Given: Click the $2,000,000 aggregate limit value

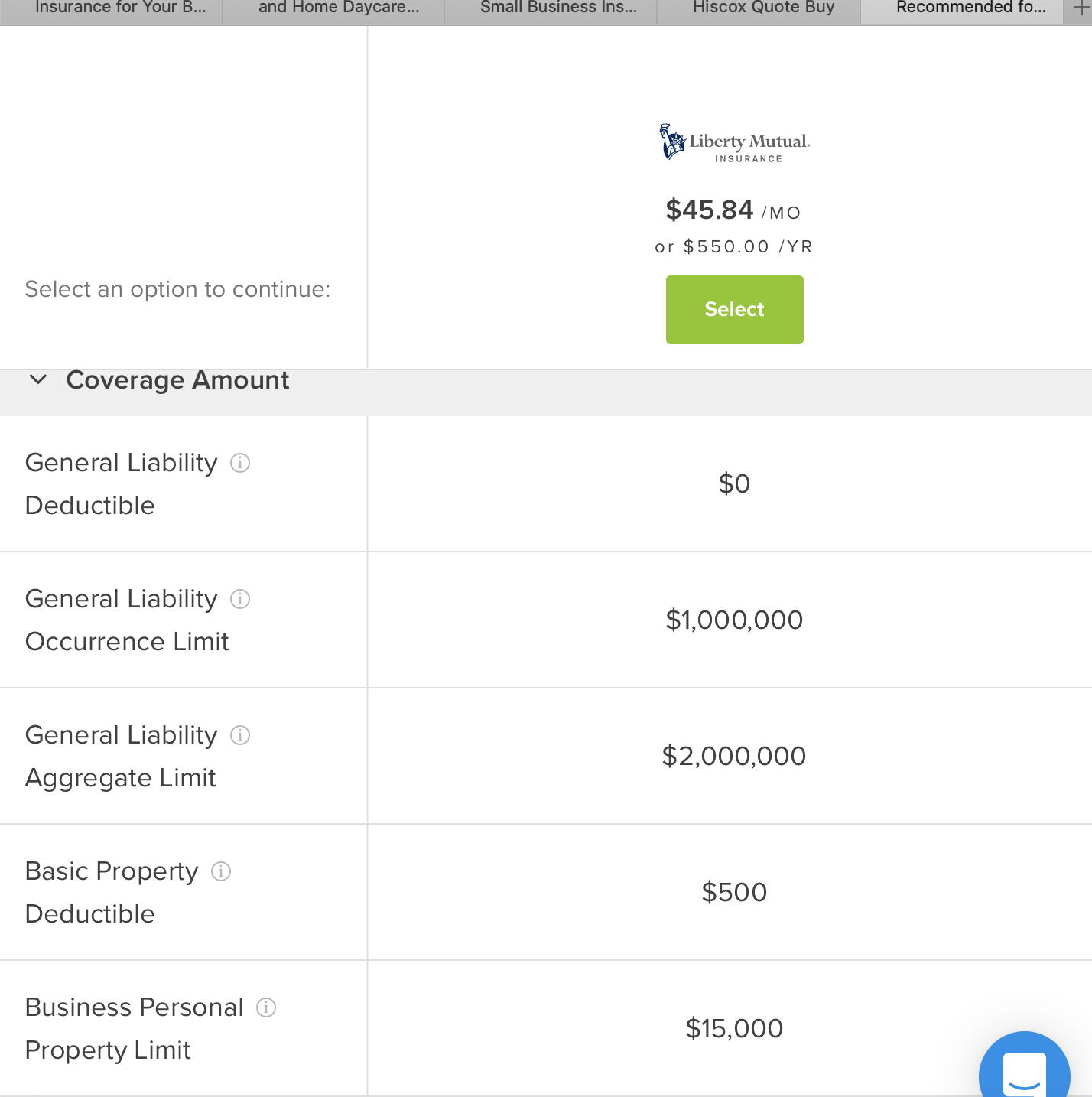Looking at the screenshot, I should click(734, 756).
